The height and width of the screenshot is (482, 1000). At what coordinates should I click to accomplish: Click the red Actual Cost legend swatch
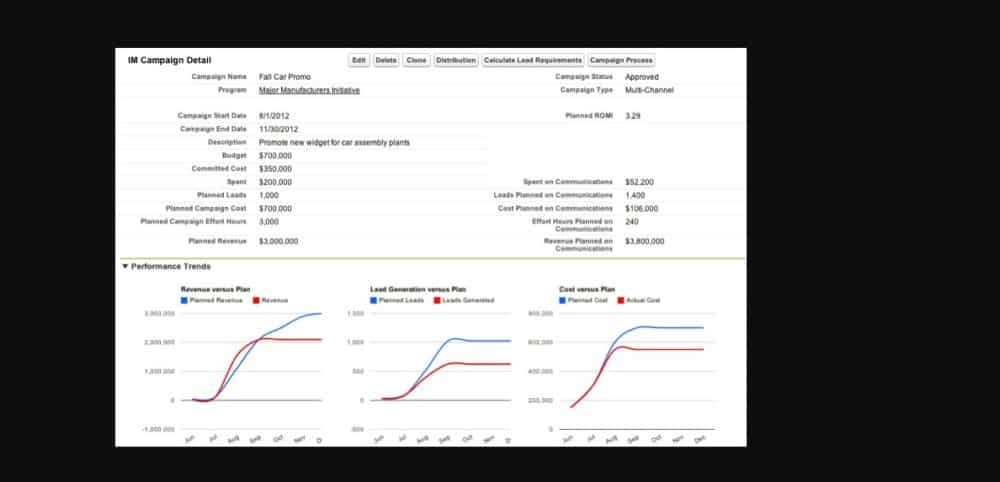pos(623,300)
